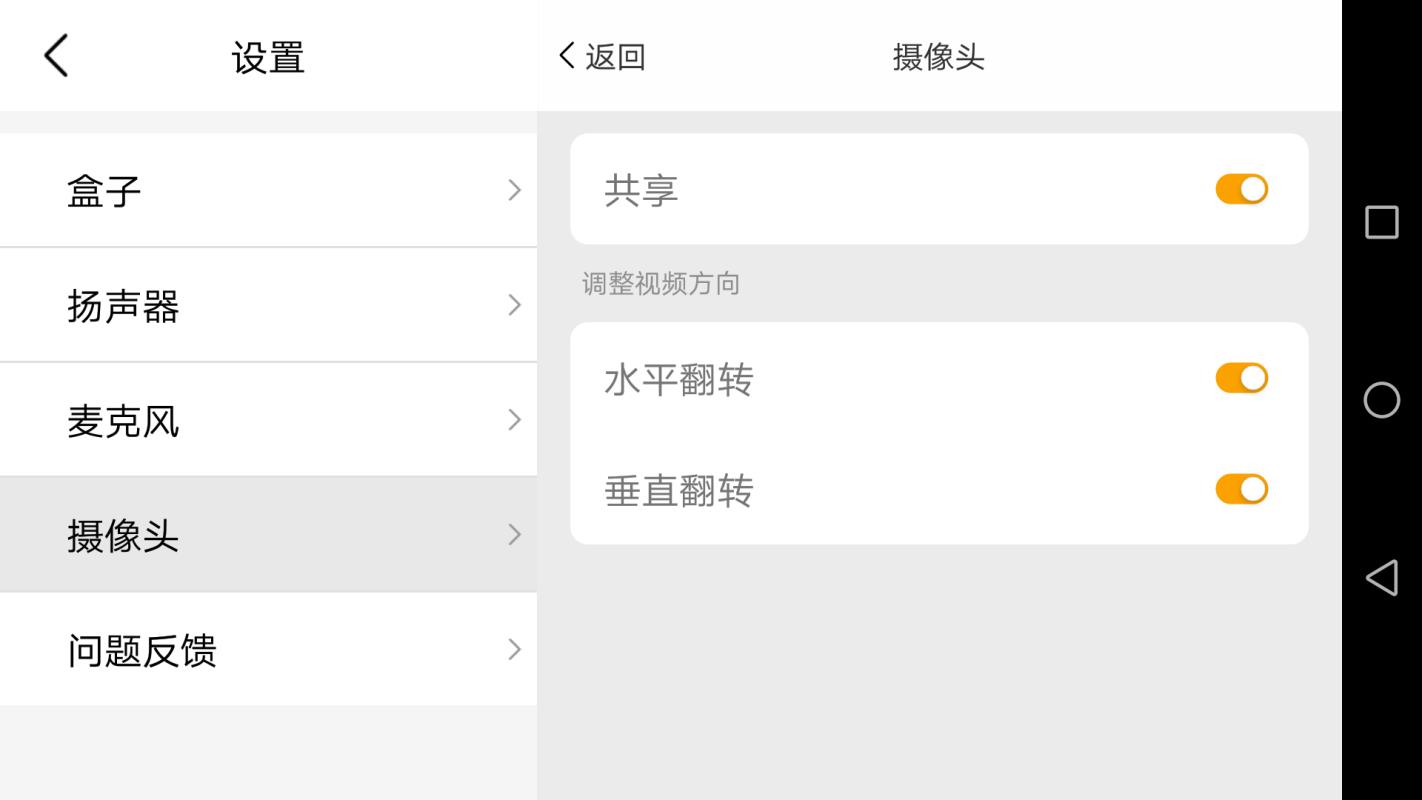Viewport: 1422px width, 800px height.
Task: Open 扬声器 speaker settings via its chevron
Action: [x=514, y=304]
